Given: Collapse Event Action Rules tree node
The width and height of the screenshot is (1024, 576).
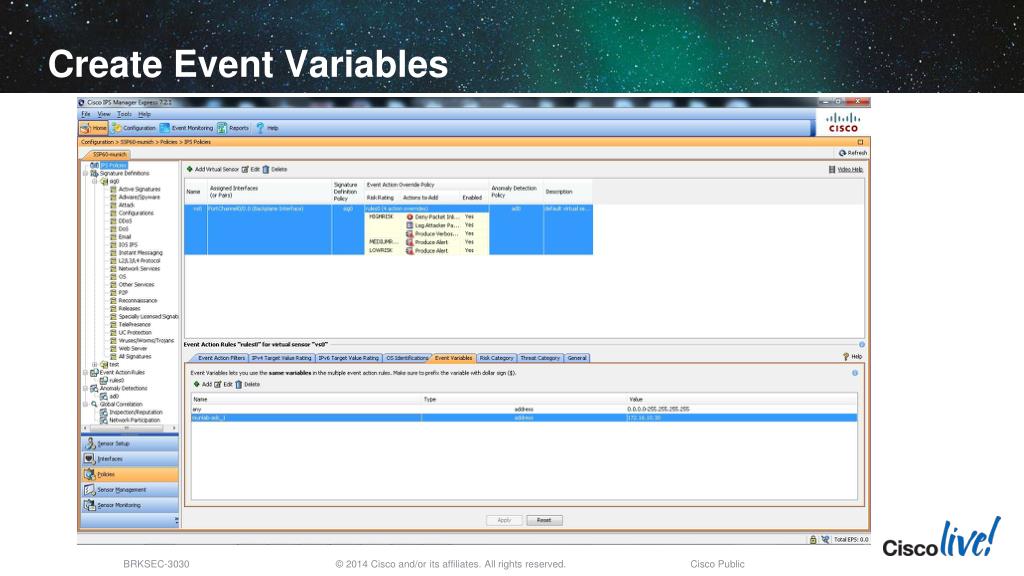Looking at the screenshot, I should point(86,372).
